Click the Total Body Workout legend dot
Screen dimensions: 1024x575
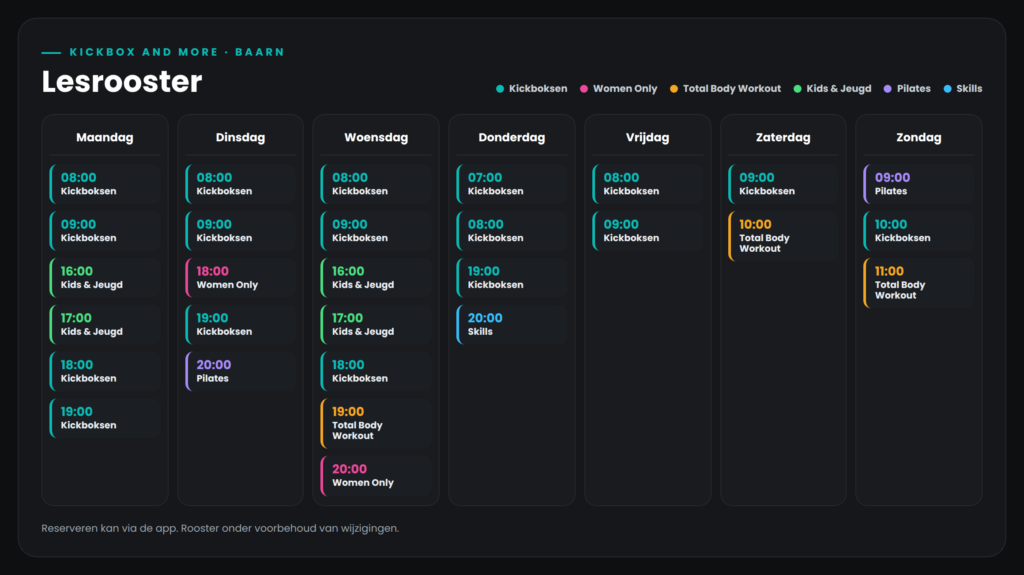[x=674, y=89]
